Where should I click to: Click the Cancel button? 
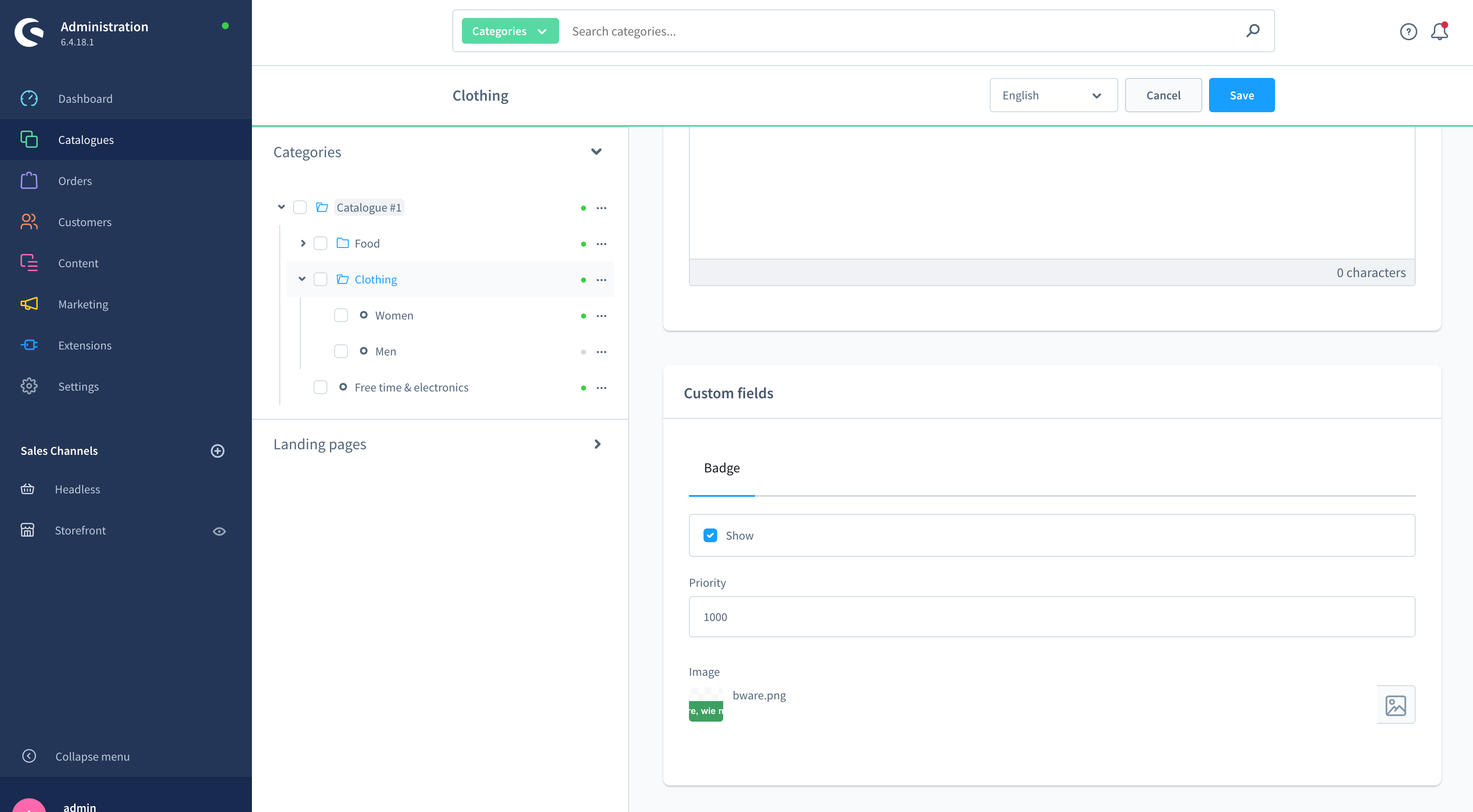point(1163,96)
